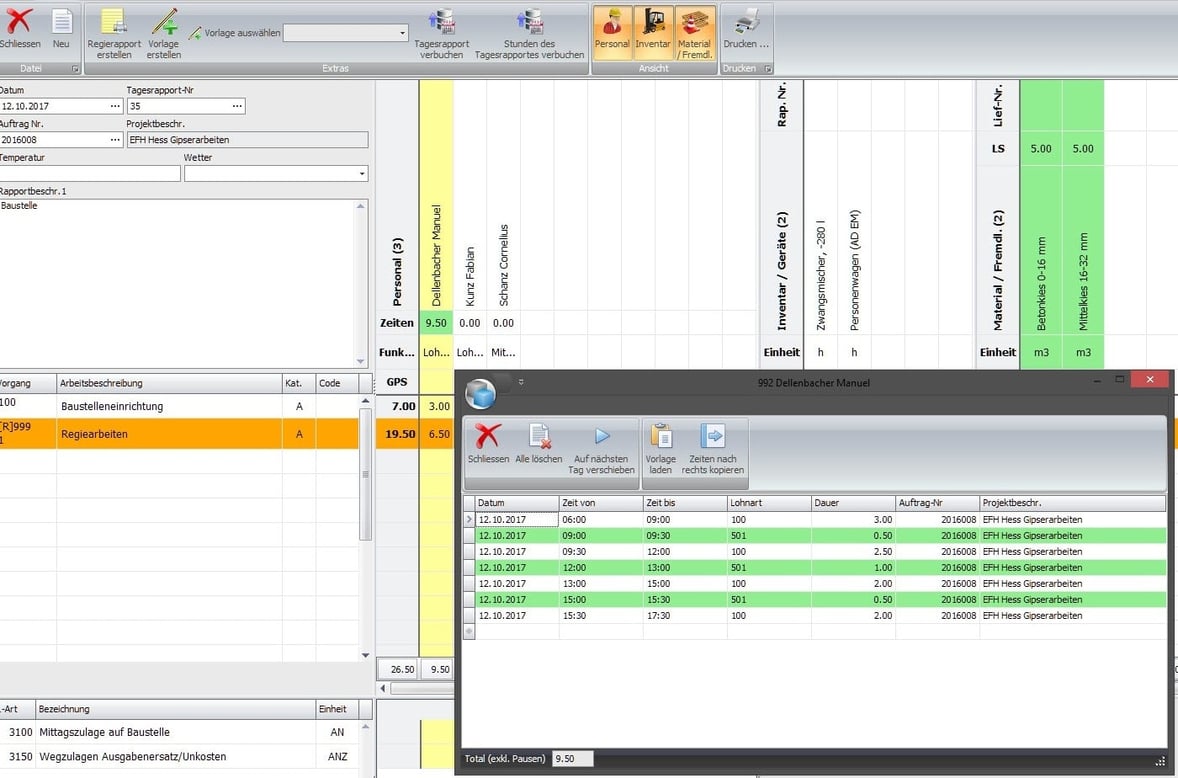Select the green row 09:00 to 09:30
This screenshot has width=1178, height=778.
[820, 535]
